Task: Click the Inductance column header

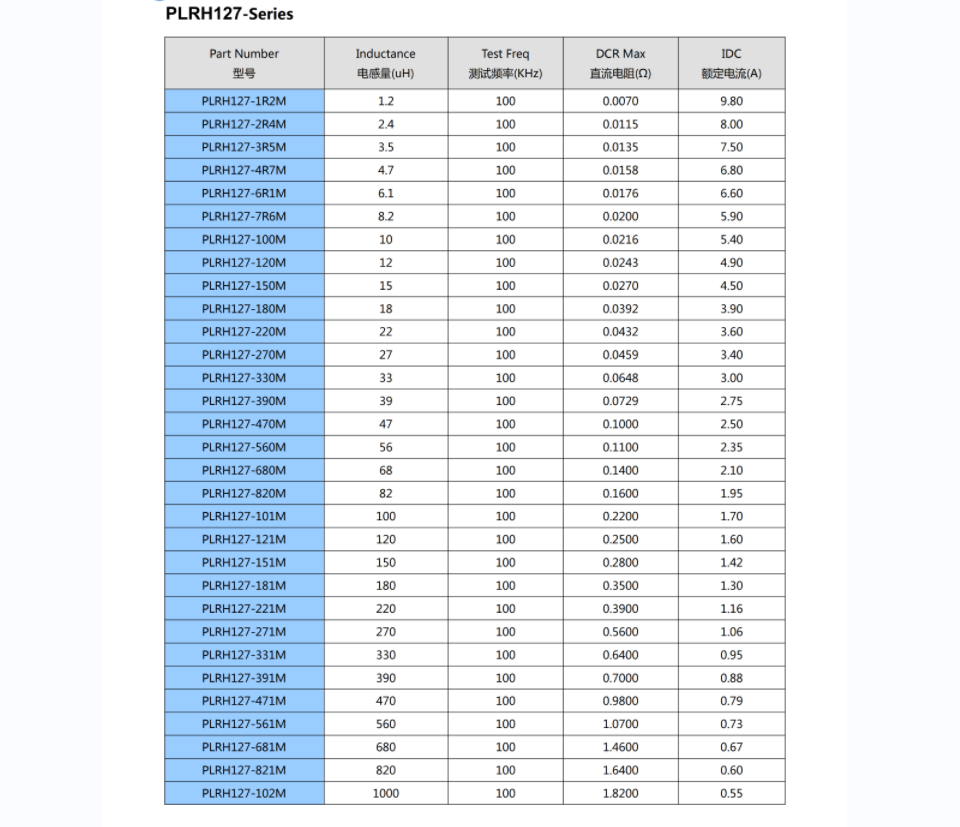Action: [385, 63]
